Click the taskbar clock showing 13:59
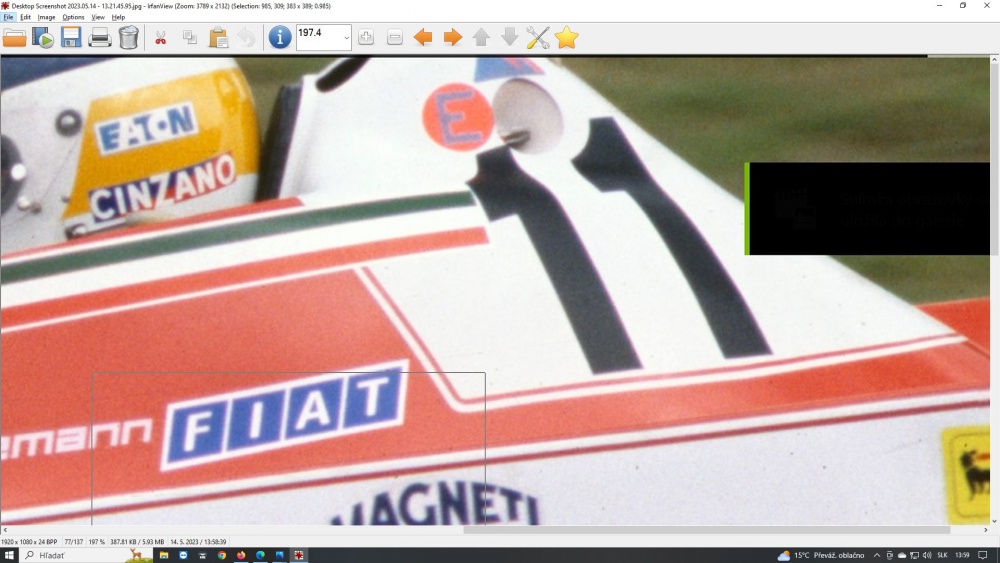This screenshot has height=563, width=1000. [x=962, y=555]
